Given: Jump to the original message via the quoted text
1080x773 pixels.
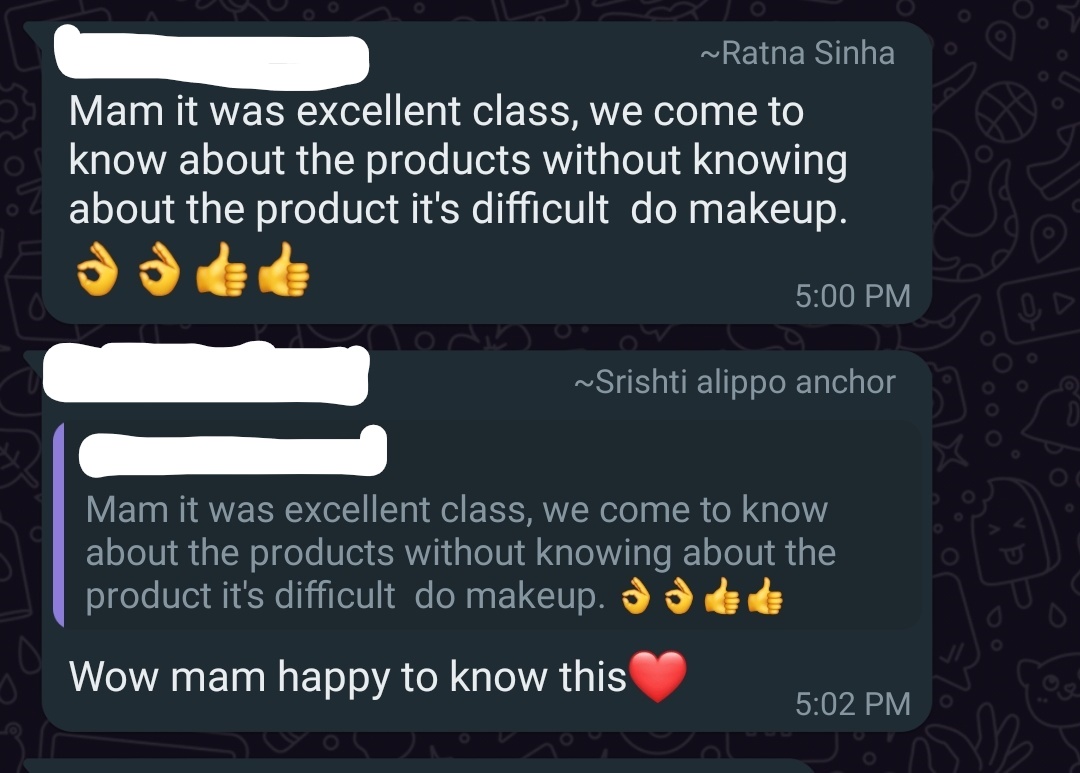Looking at the screenshot, I should (460, 553).
